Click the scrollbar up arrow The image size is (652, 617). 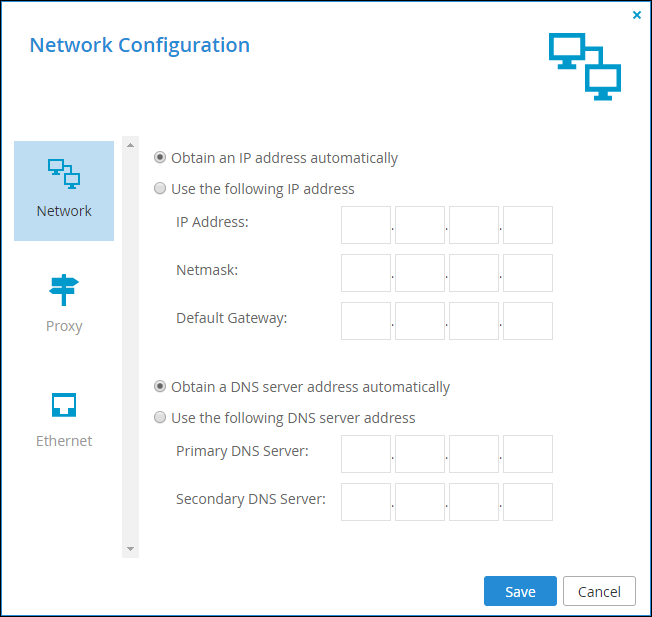[130, 145]
